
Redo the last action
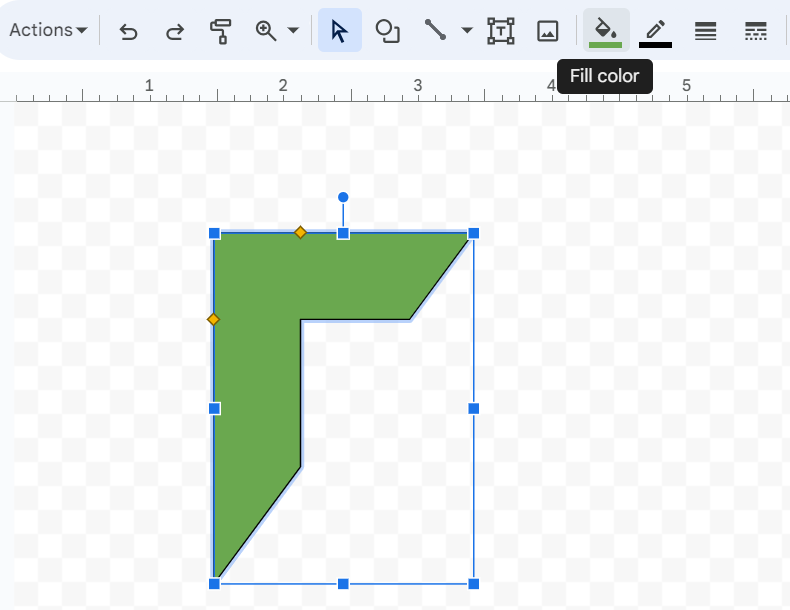click(174, 31)
